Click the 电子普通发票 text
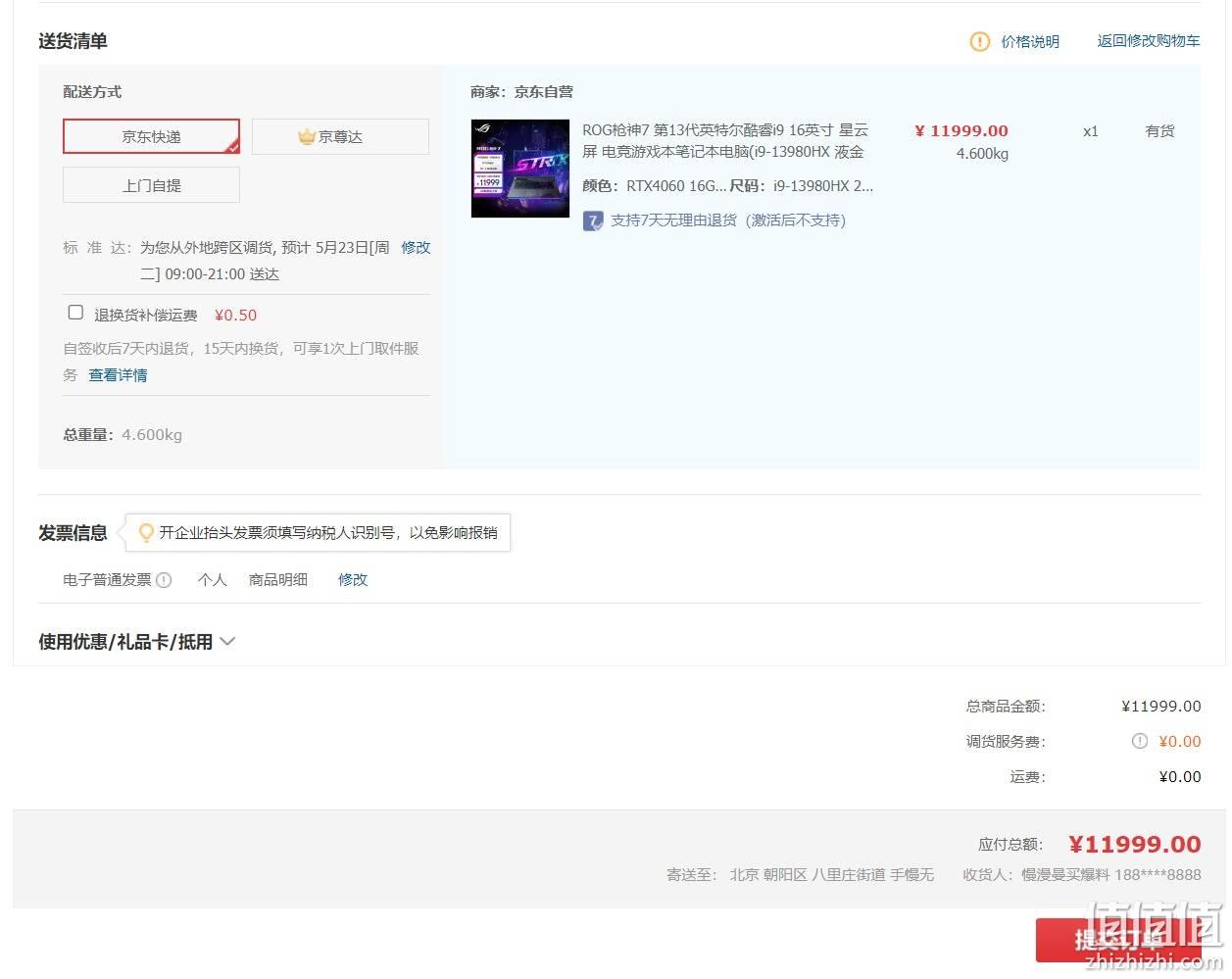This screenshot has height=979, width=1232. (x=107, y=580)
